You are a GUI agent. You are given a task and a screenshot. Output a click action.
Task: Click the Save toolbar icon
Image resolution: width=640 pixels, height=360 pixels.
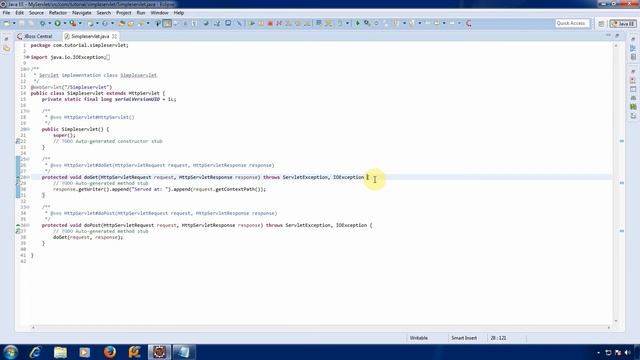point(22,23)
